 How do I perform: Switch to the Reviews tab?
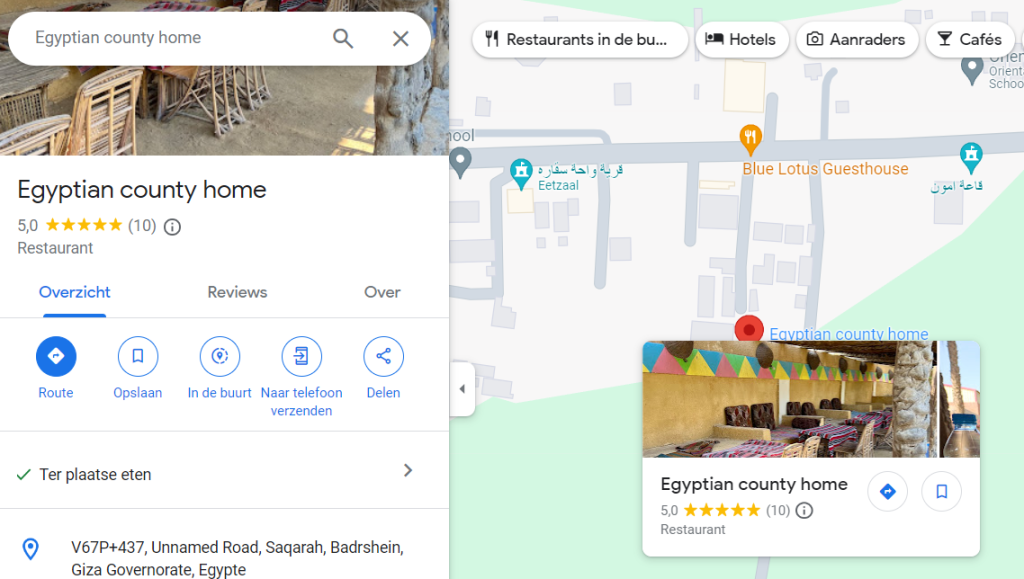(237, 292)
